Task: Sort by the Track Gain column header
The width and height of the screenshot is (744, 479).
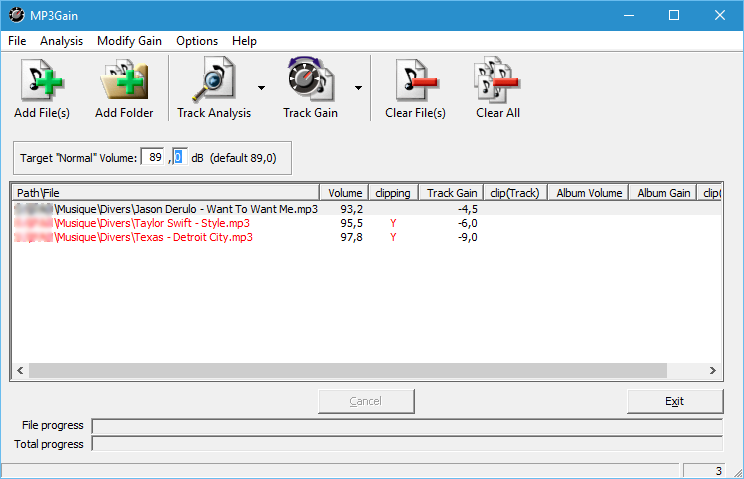Action: [x=451, y=193]
